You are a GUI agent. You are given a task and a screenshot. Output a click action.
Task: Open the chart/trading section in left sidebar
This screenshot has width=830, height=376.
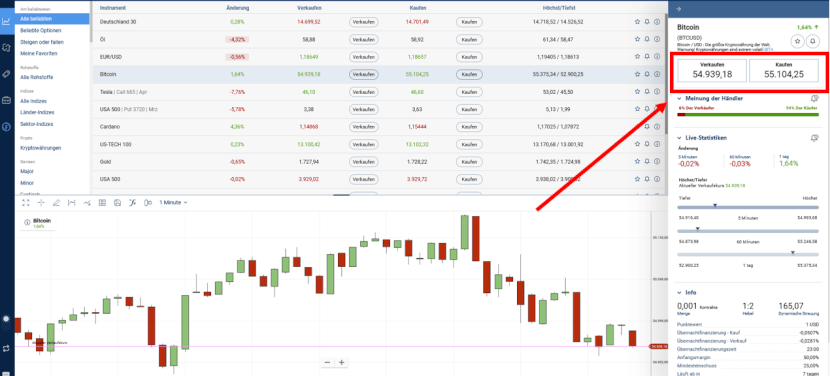(x=6, y=22)
